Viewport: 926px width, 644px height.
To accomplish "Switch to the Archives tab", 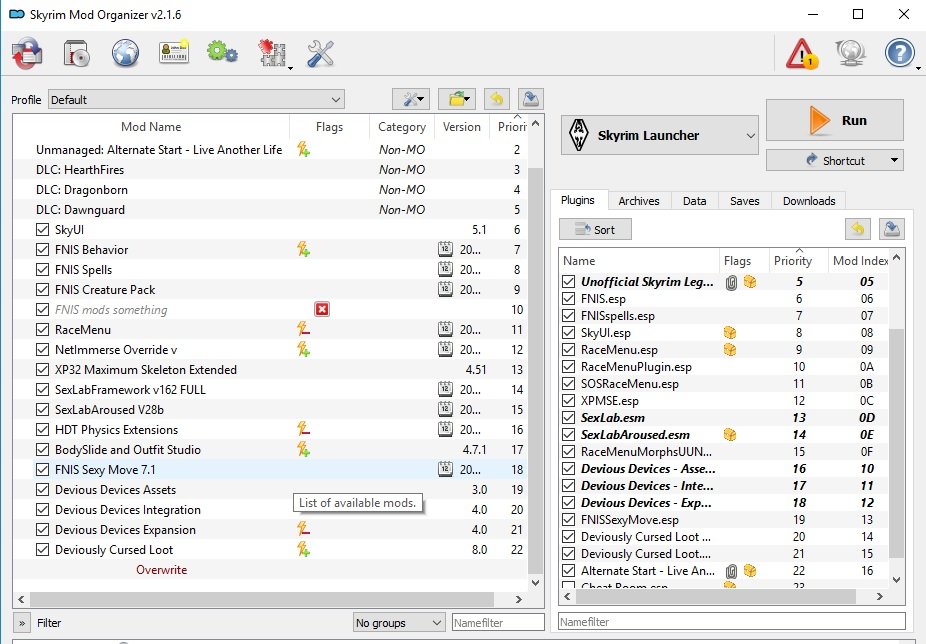I will pos(638,201).
